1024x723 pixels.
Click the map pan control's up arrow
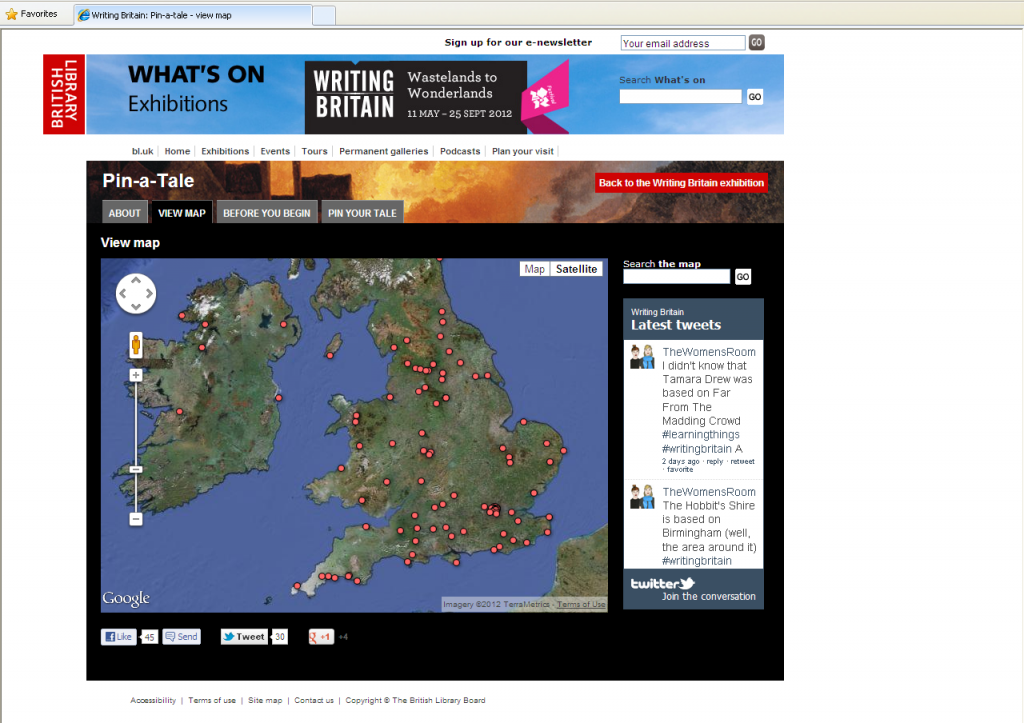(136, 280)
